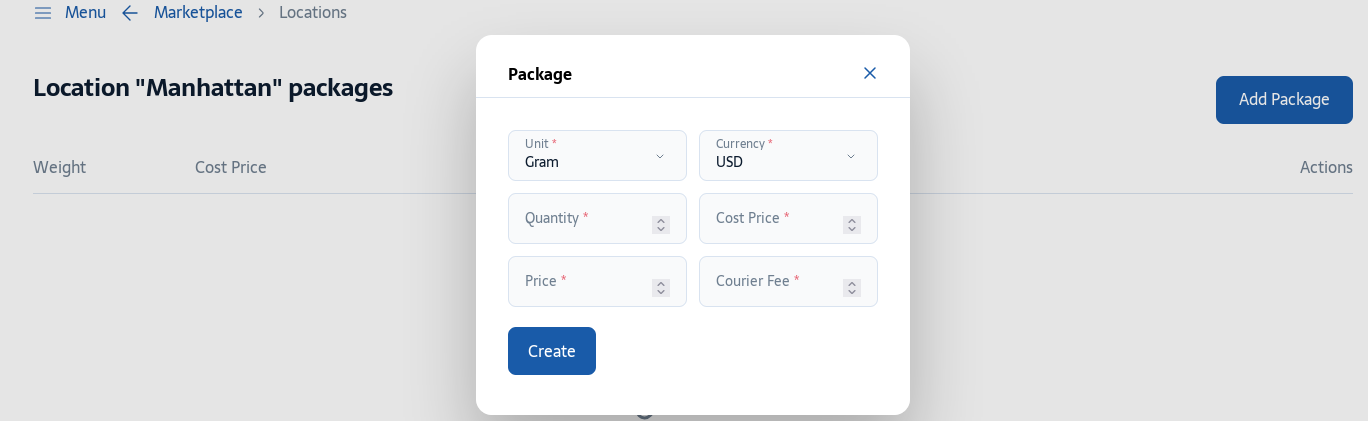Increase Courier Fee using up stepper
1368x421 pixels.
852,284
